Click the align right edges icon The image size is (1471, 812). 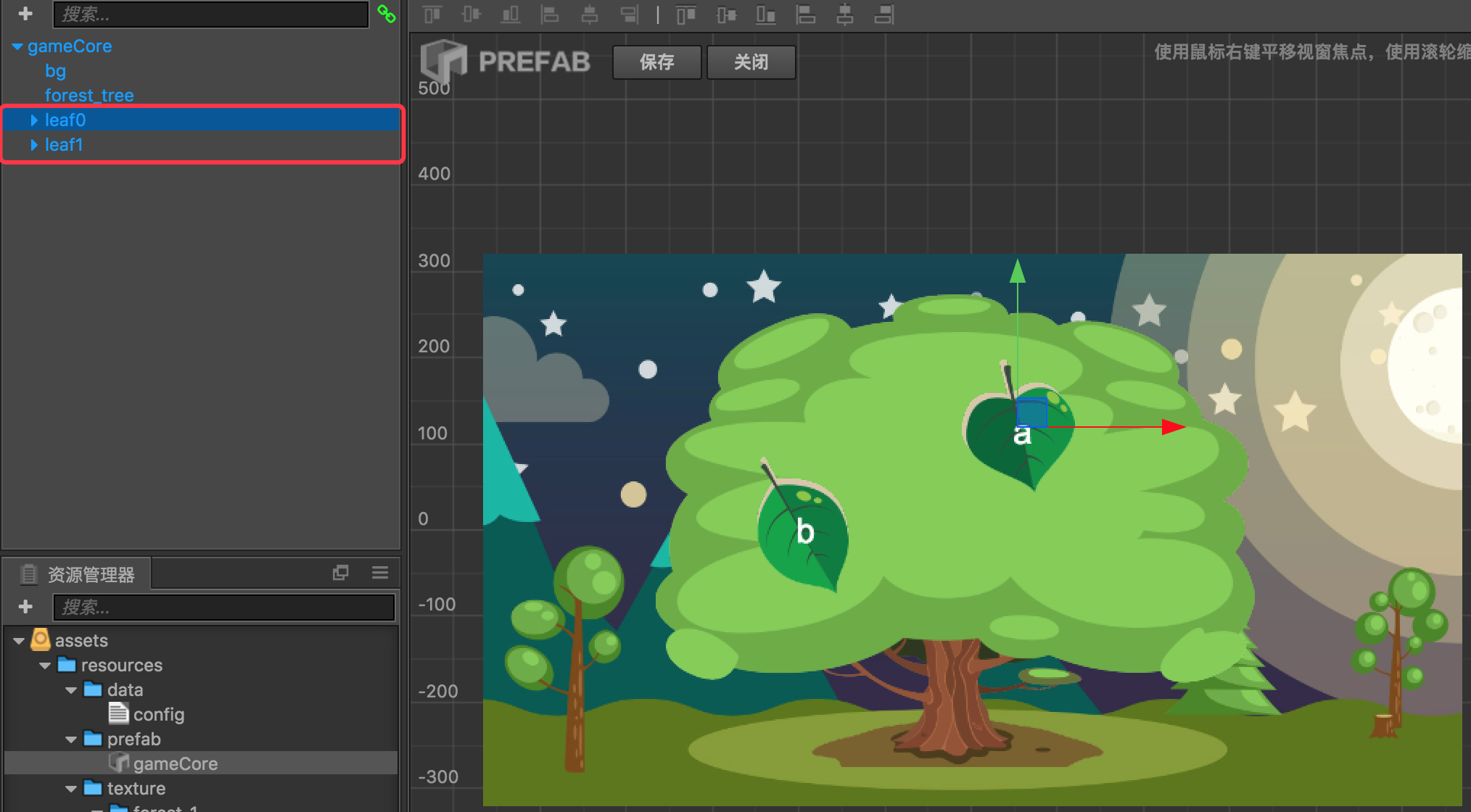pos(629,14)
